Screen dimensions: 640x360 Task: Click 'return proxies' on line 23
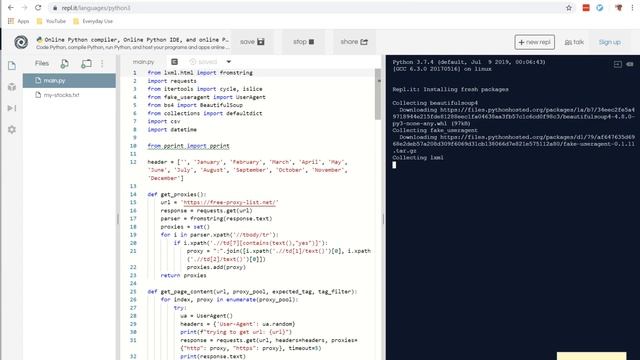tap(183, 276)
